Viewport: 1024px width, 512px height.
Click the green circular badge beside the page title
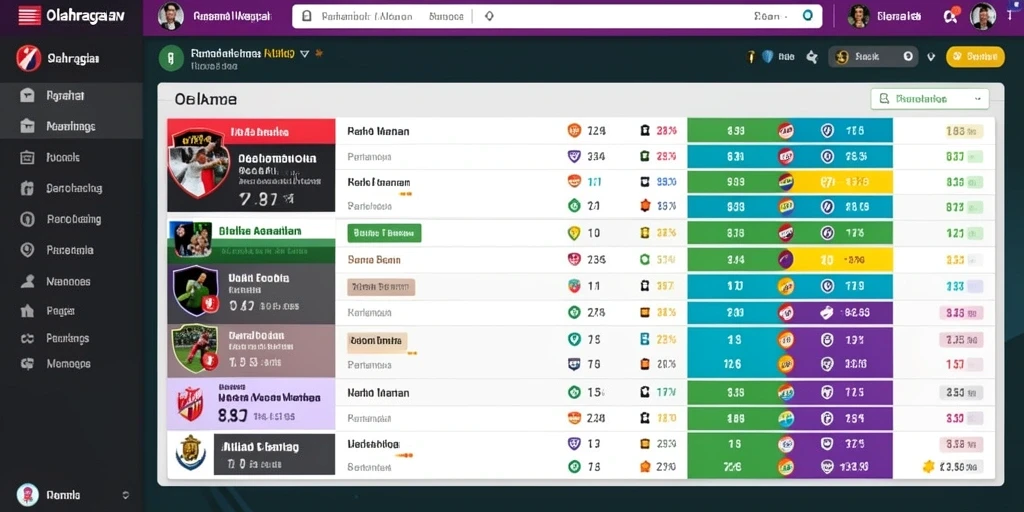(170, 57)
